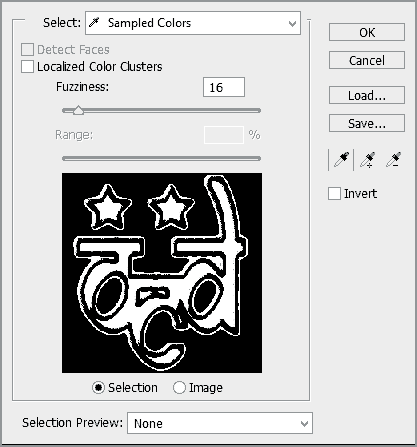Choose the Selection radio button
The image size is (417, 447).
coord(98,388)
